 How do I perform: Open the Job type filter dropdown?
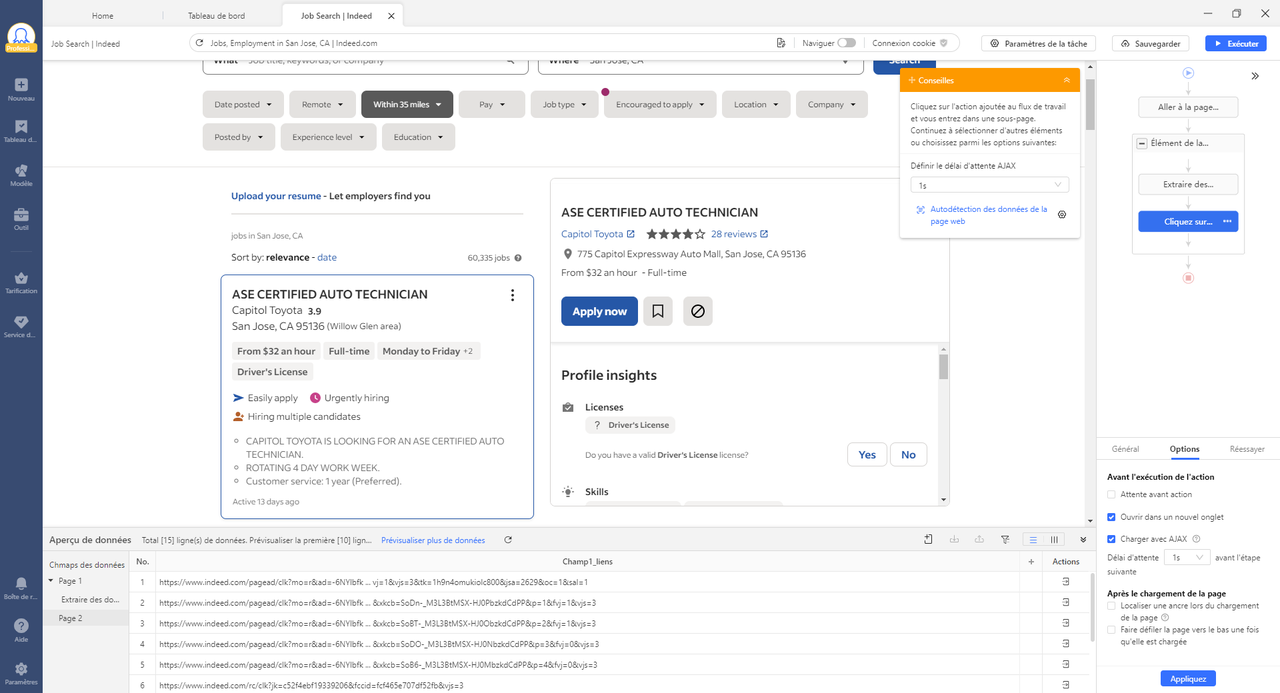tap(564, 104)
